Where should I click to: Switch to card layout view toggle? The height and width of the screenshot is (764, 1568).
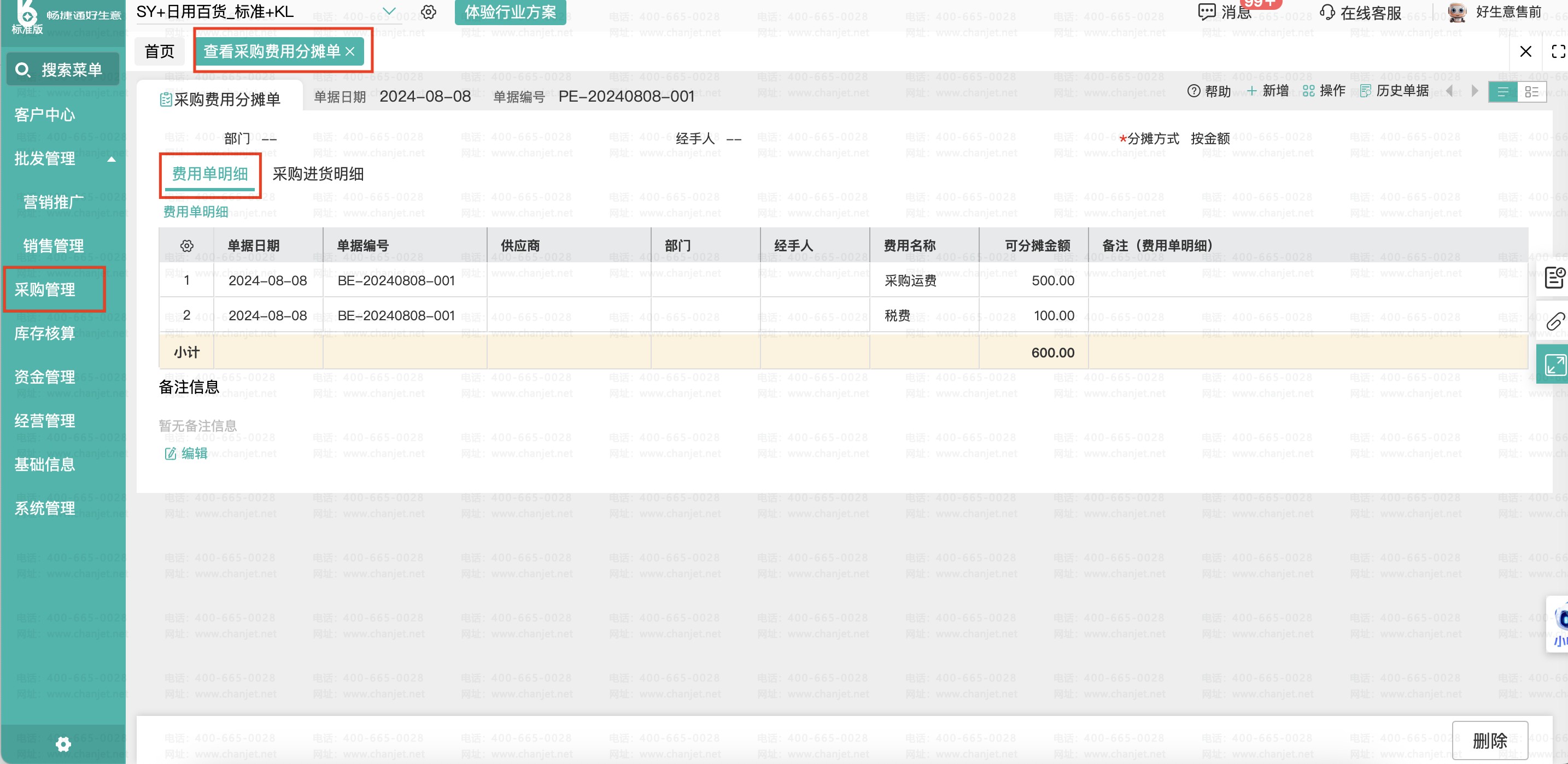1532,92
